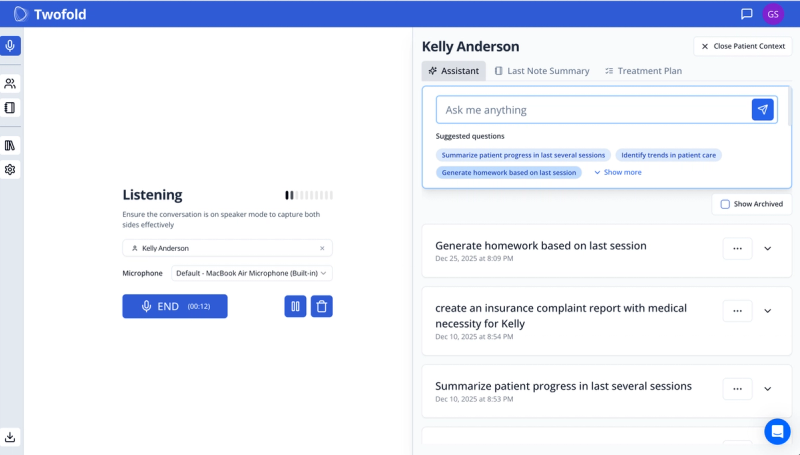Close Patient Context panel
Screen dimensions: 800x455
pyautogui.click(x=743, y=46)
